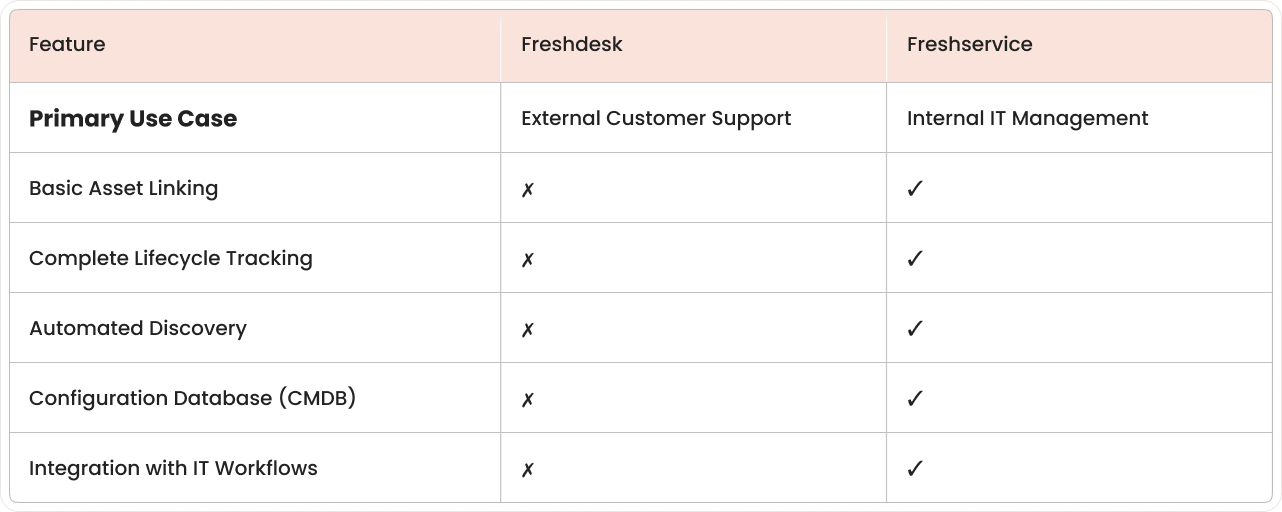Click the Configuration Database (CMDB) label

coord(193,398)
